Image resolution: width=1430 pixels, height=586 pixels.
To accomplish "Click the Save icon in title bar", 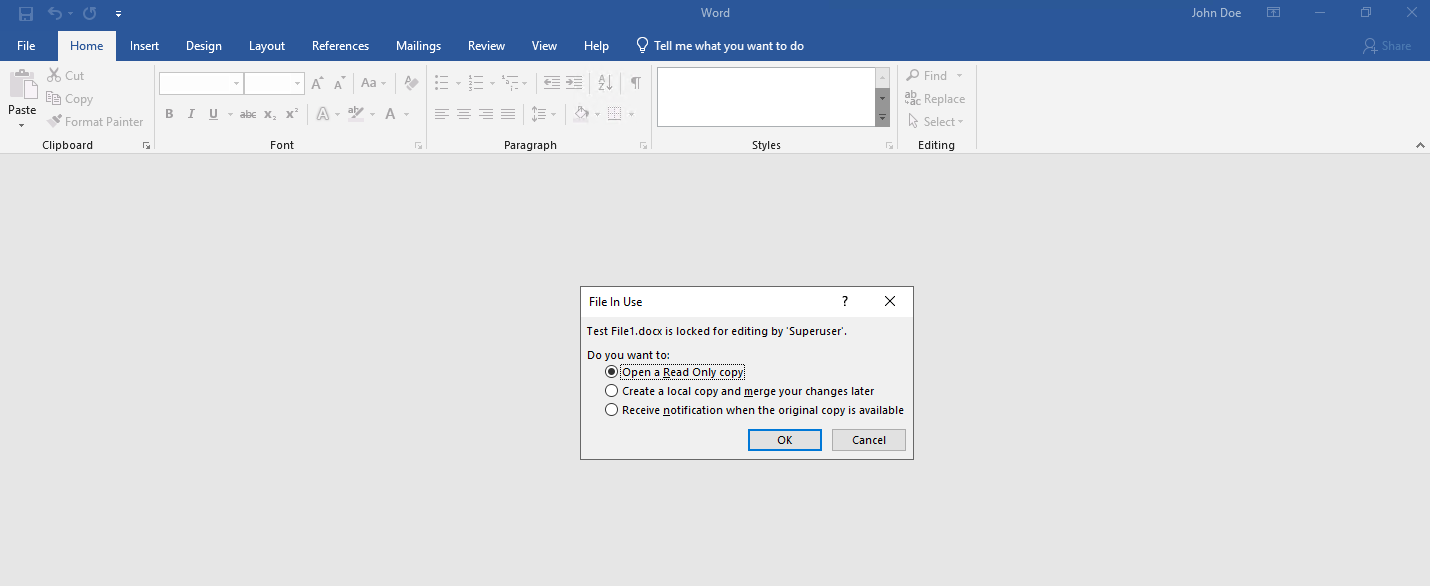I will (26, 14).
